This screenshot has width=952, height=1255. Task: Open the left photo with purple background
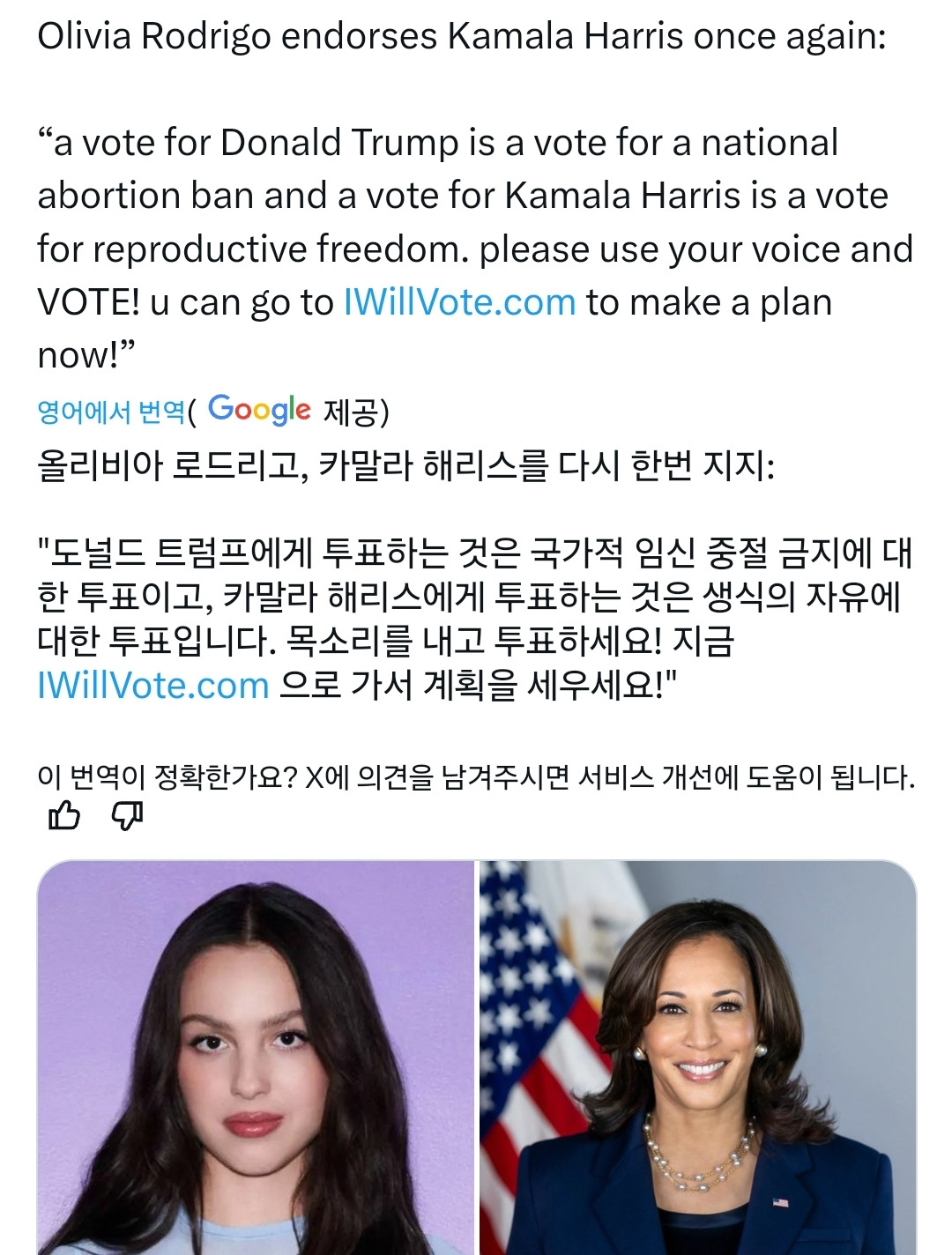pos(256,1058)
